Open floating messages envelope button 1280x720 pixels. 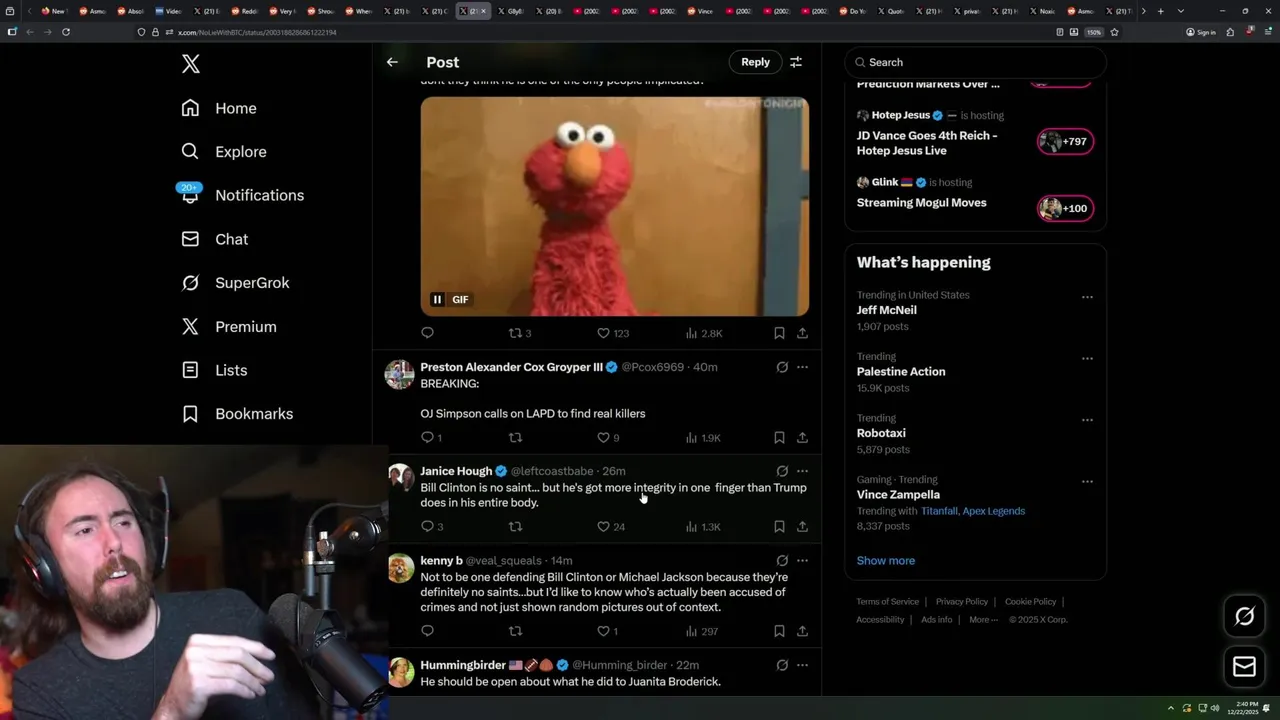coord(1244,667)
